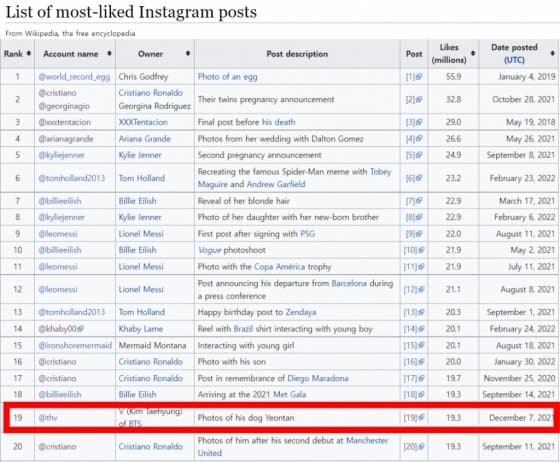Open Diego Maradona link

click(x=318, y=378)
